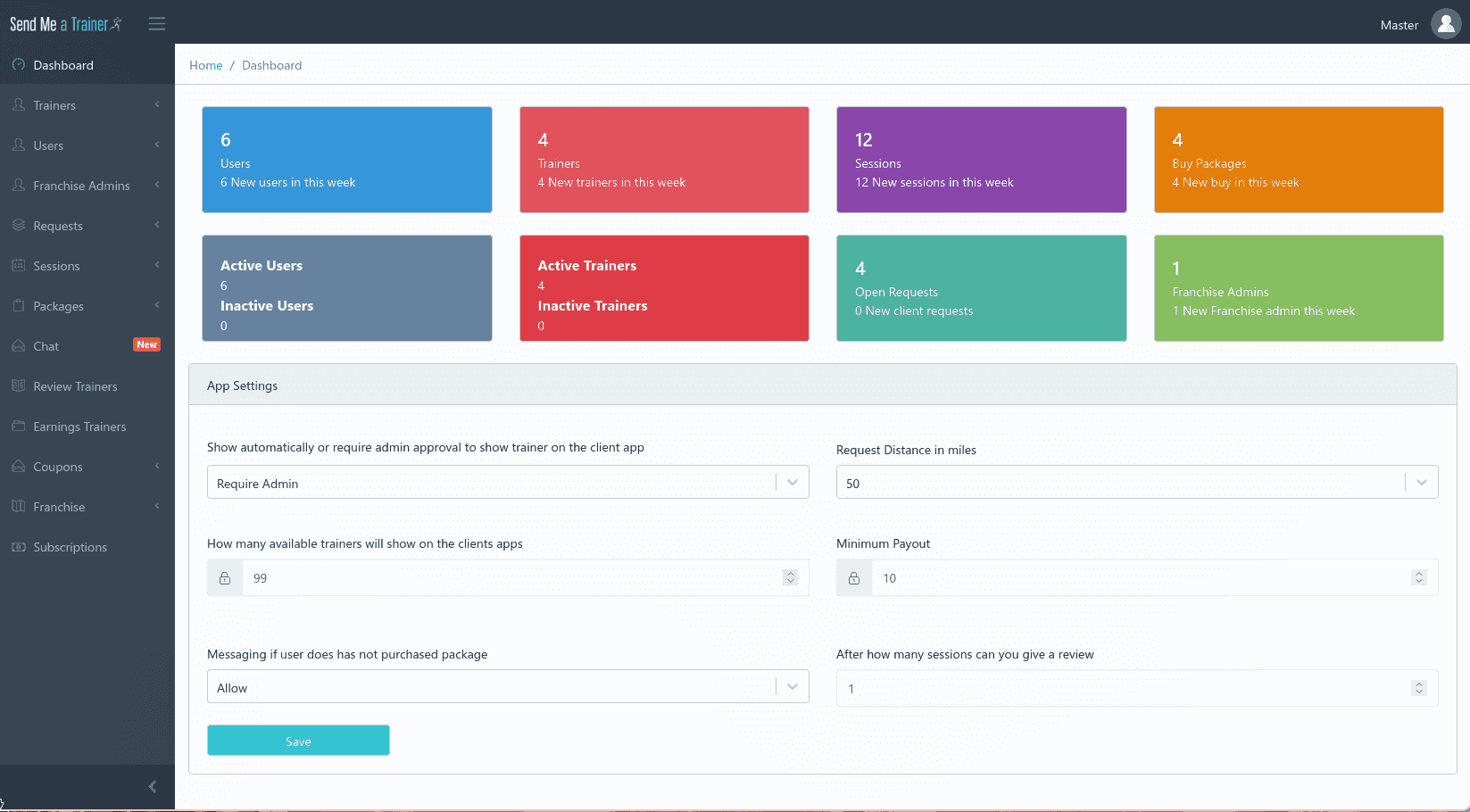
Task: Open the Request Distance in miles dropdown
Action: [x=1137, y=482]
